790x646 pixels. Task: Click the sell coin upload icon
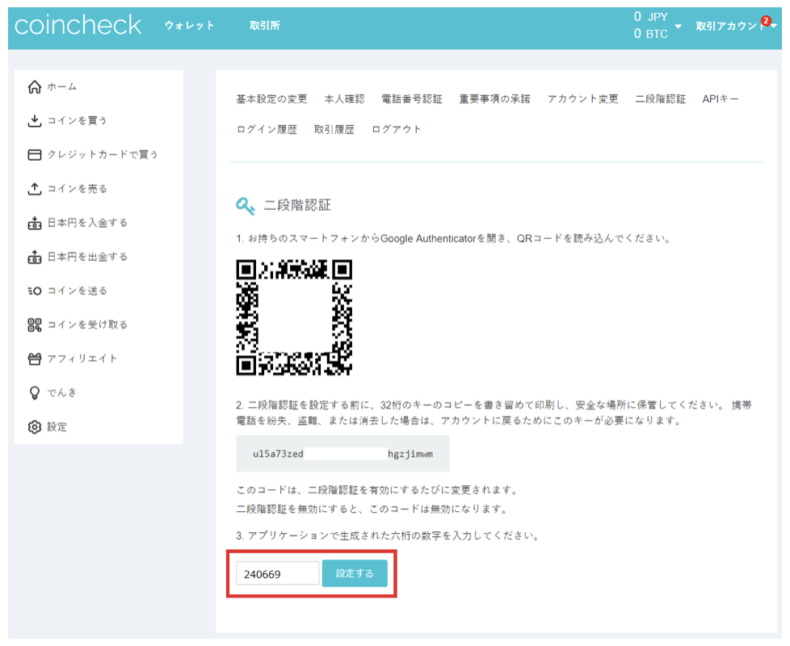click(34, 188)
